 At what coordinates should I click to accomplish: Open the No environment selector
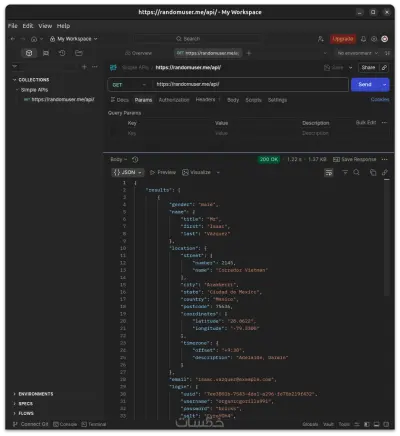coord(357,53)
